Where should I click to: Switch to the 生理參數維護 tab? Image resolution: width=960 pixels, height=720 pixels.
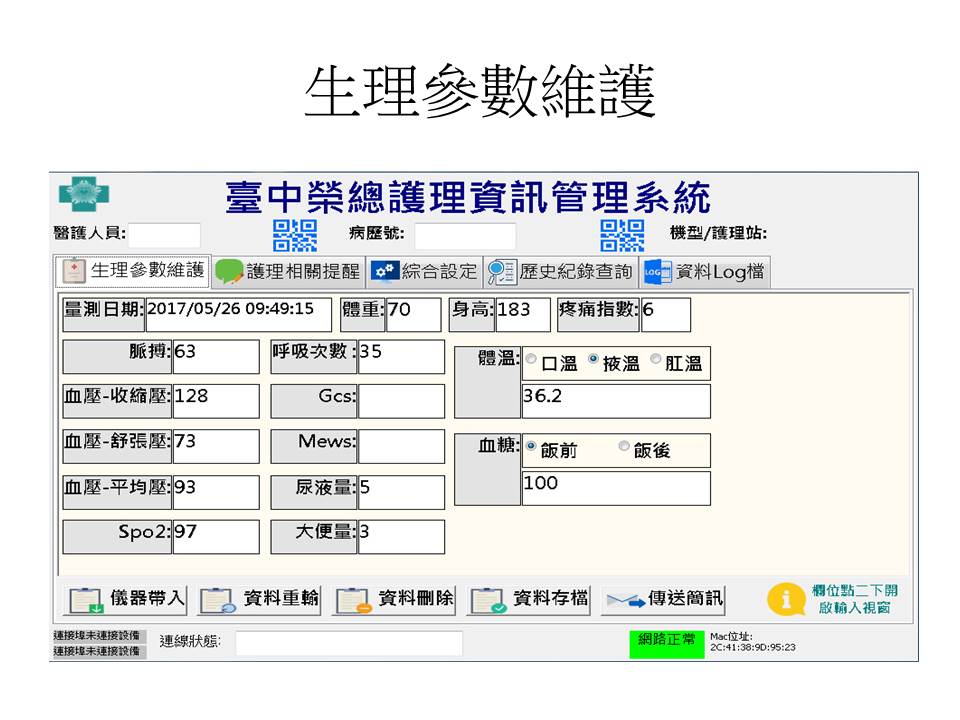(x=133, y=271)
